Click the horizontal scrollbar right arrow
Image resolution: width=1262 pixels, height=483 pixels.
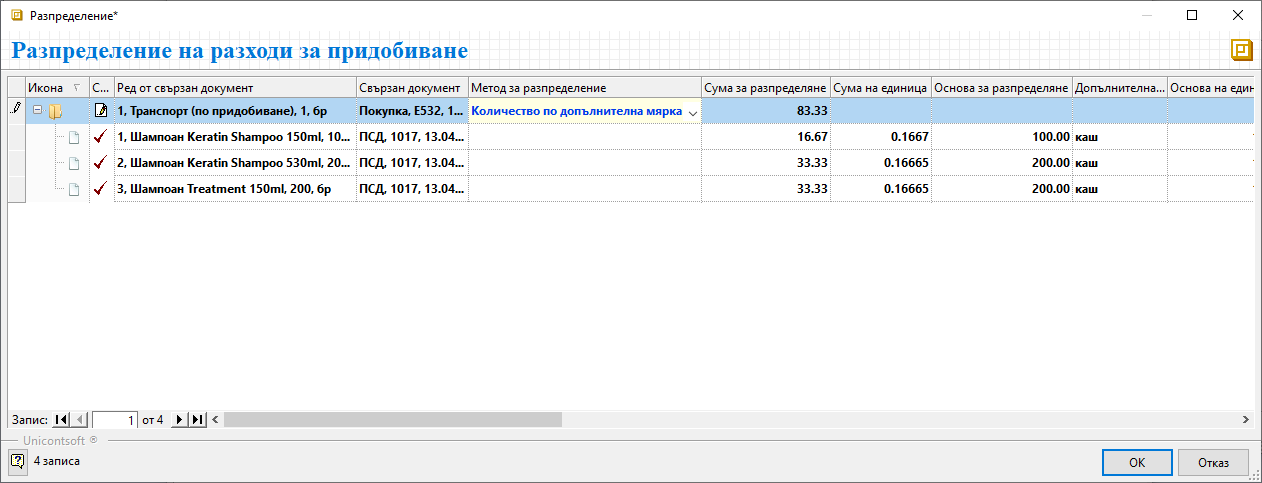click(x=1246, y=420)
